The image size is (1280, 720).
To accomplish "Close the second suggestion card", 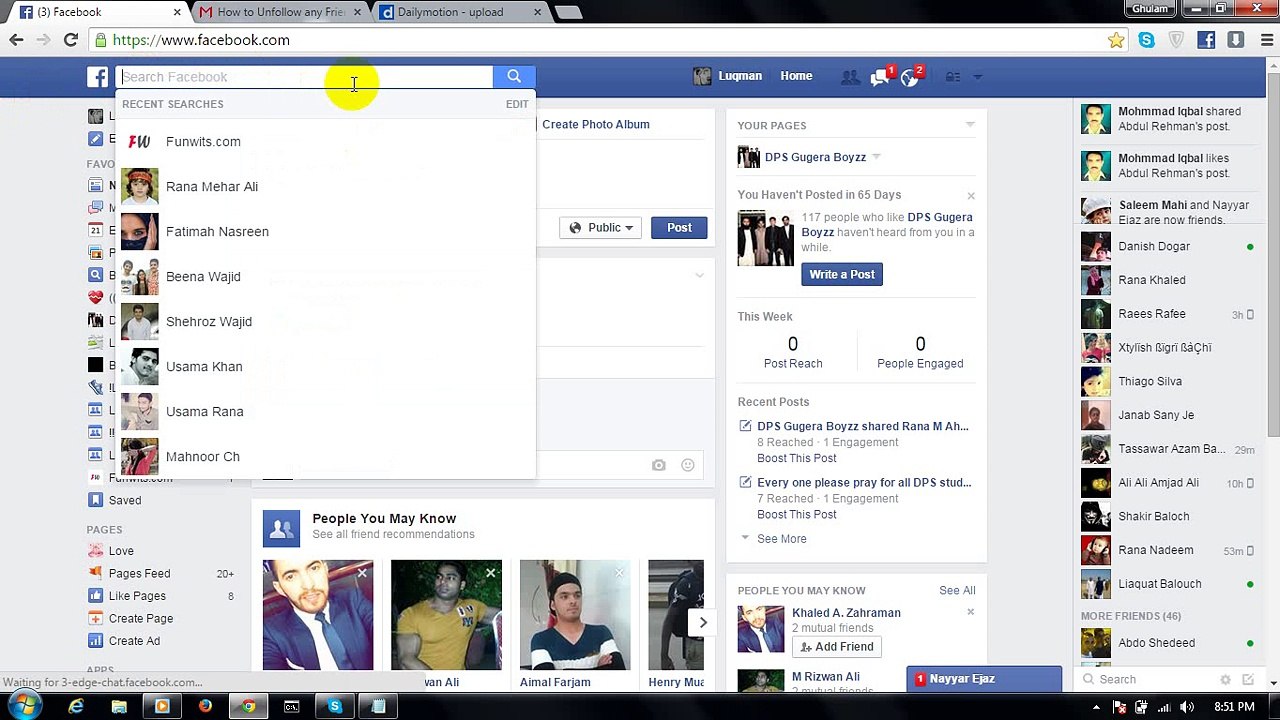I will coord(491,573).
